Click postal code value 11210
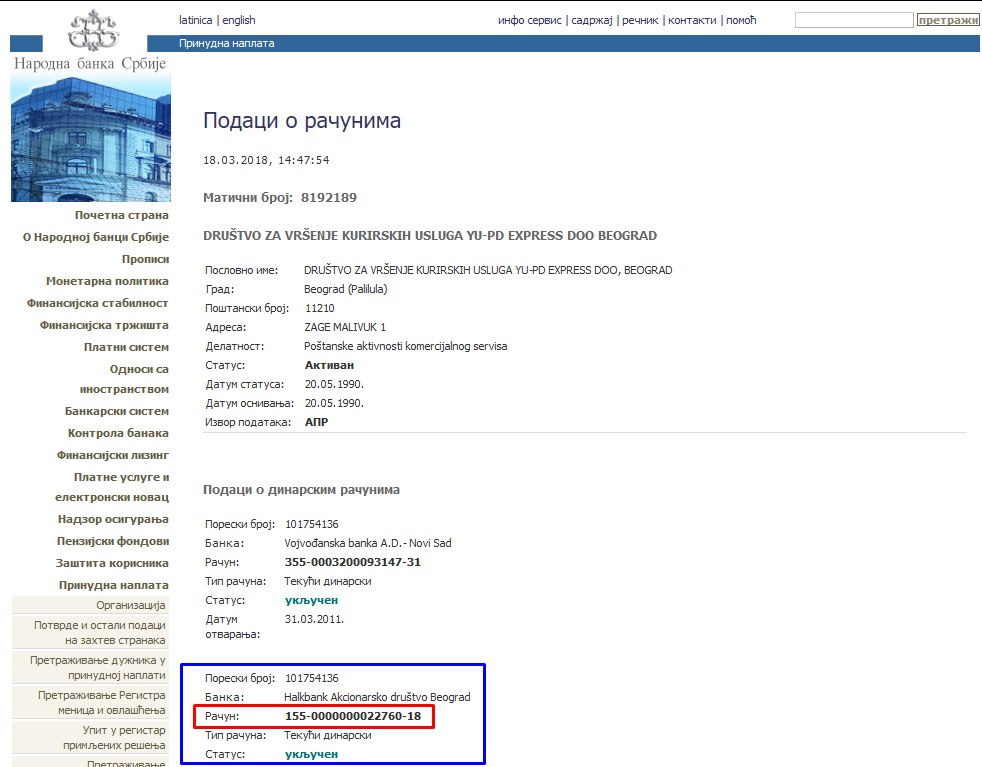The height and width of the screenshot is (767, 982). tap(320, 308)
